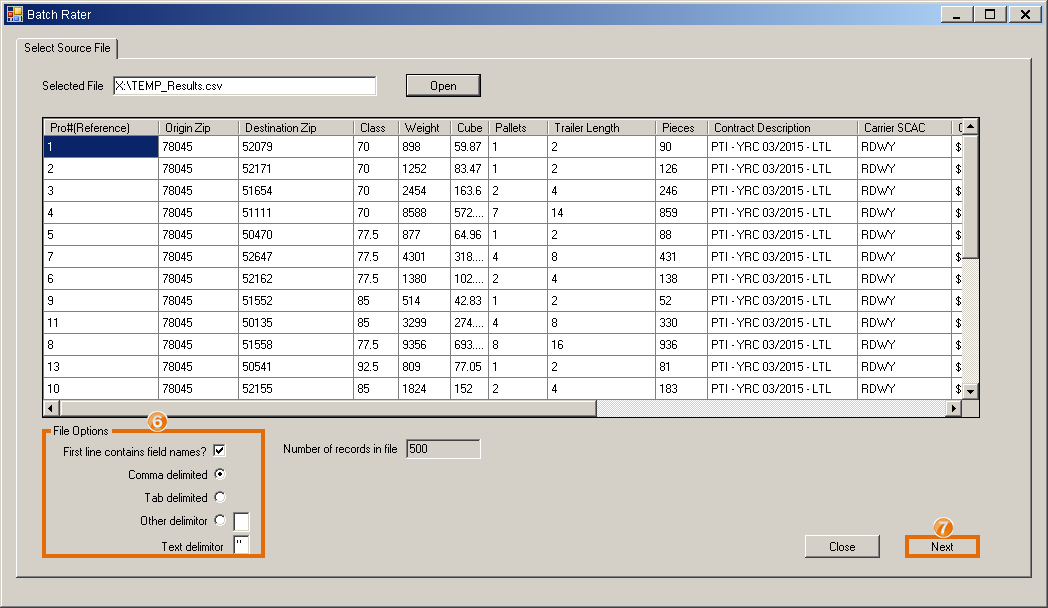Select the Other delimitor radio button
This screenshot has width=1048, height=608.
tap(220, 520)
